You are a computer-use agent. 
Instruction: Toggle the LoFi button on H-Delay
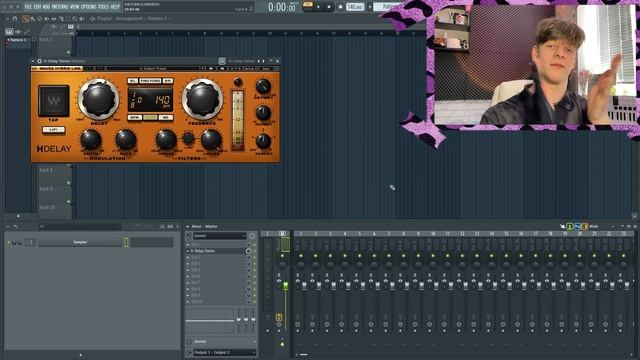53,130
